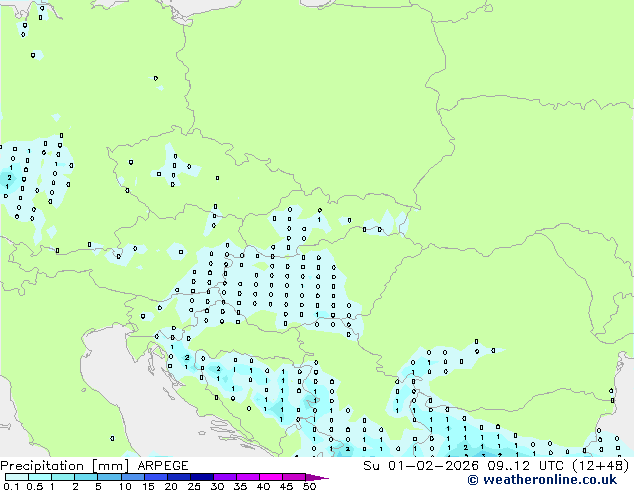
Task: Click the 40–45 mm magenta legend swatch
Action: [270, 477]
